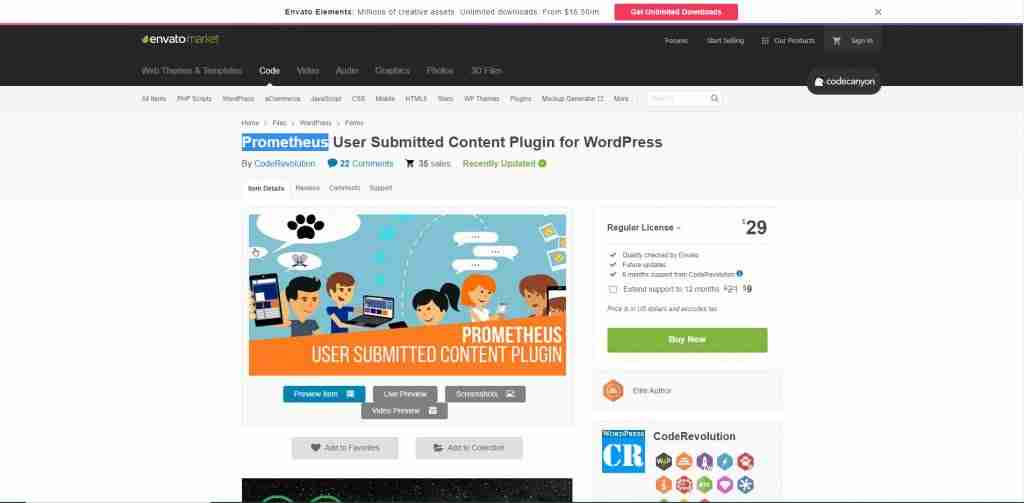Open the Code marketplace tab
The width and height of the screenshot is (1024, 503).
click(x=269, y=71)
